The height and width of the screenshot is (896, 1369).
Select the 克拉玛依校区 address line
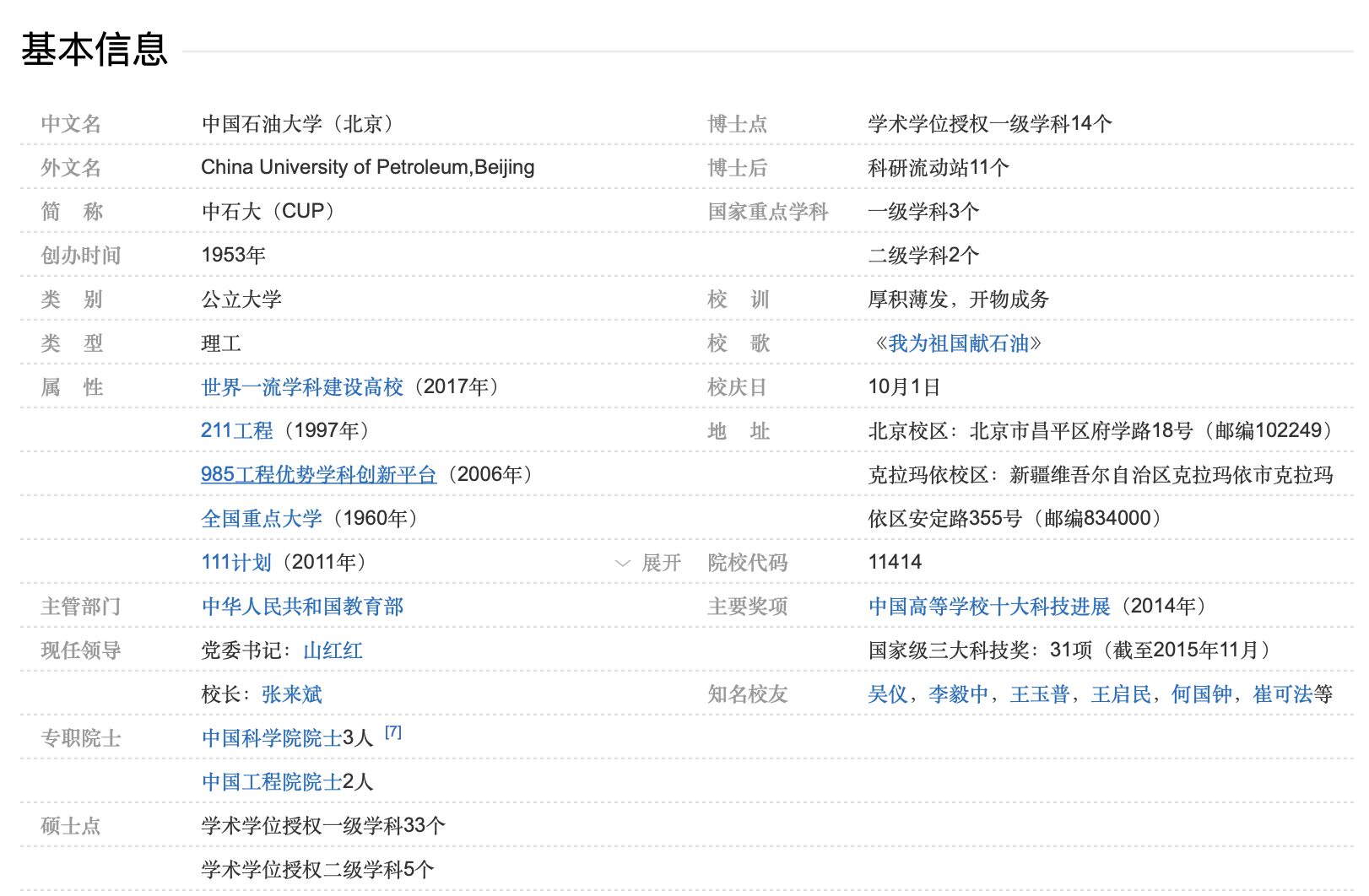tap(1101, 475)
